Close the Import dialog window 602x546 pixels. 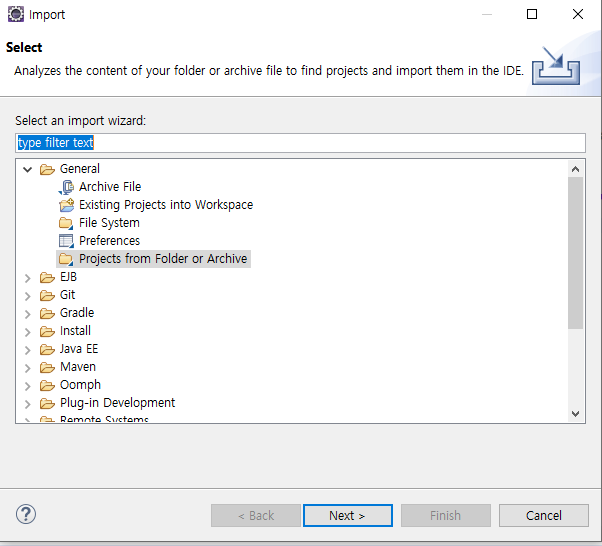tap(577, 14)
